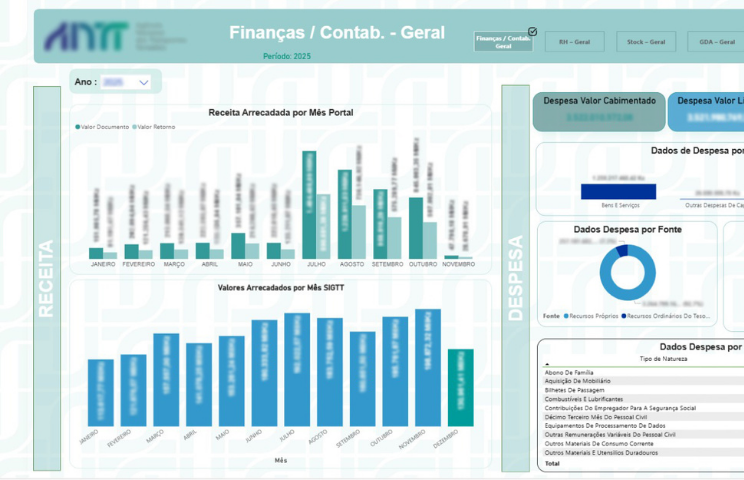Select the DEZEMBRO bar in the SIGTT chart
Viewport: 744px width, 480px height.
(460, 388)
